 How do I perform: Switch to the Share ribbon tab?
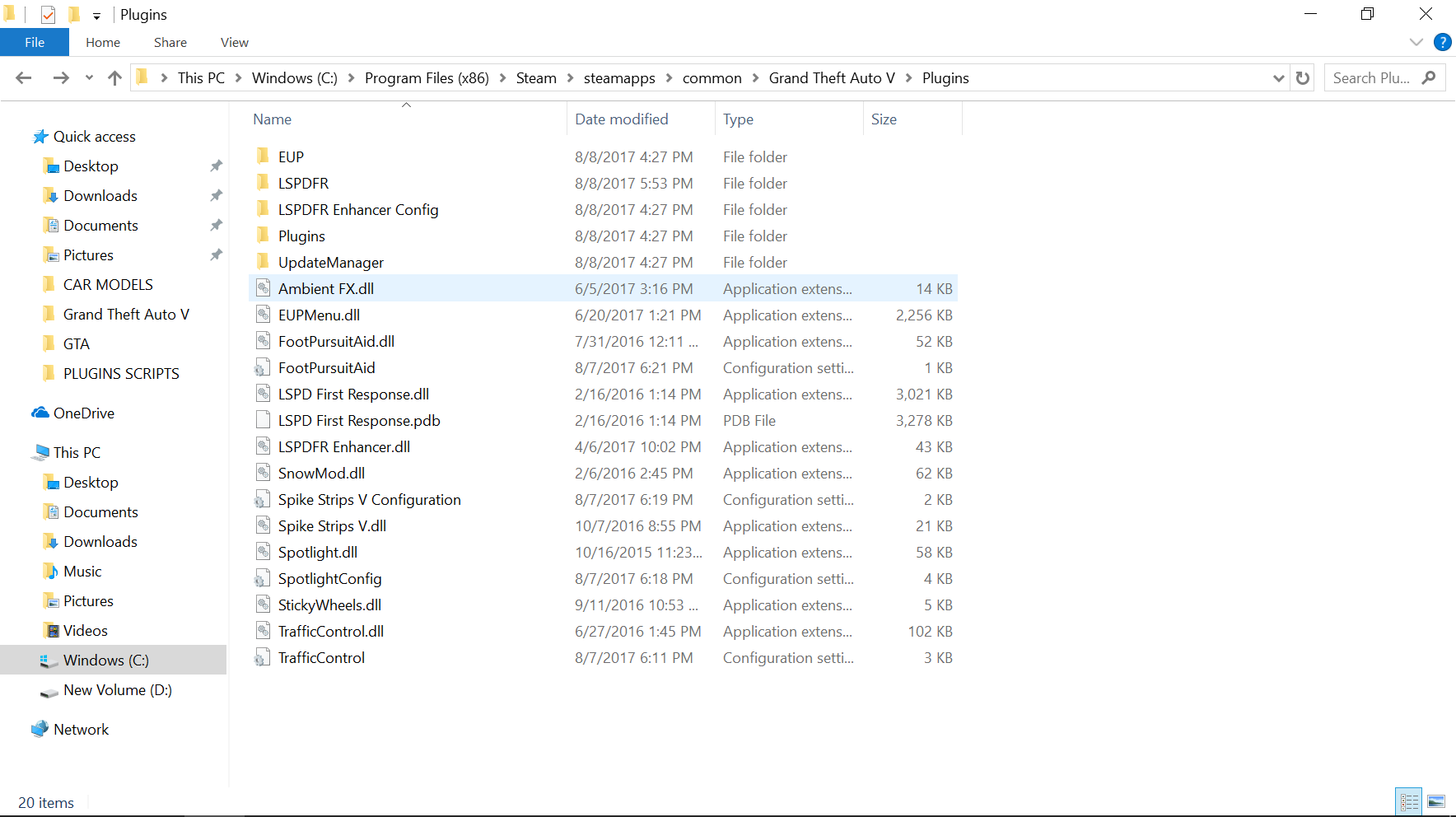pos(170,43)
